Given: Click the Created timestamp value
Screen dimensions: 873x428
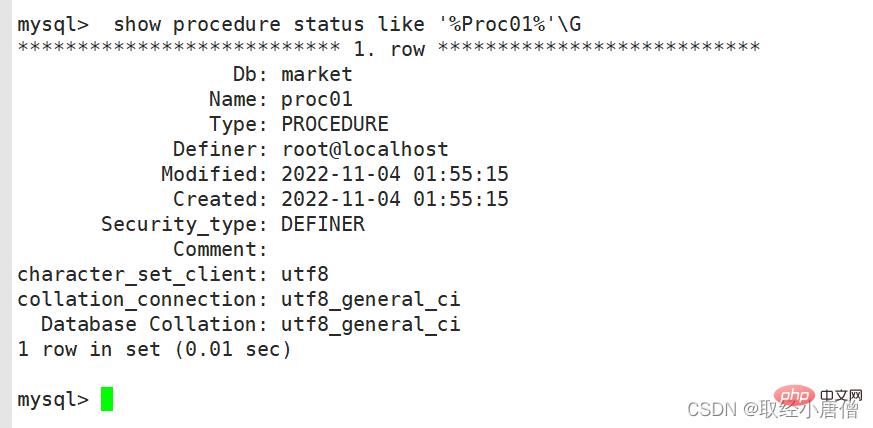Looking at the screenshot, I should pos(394,199).
